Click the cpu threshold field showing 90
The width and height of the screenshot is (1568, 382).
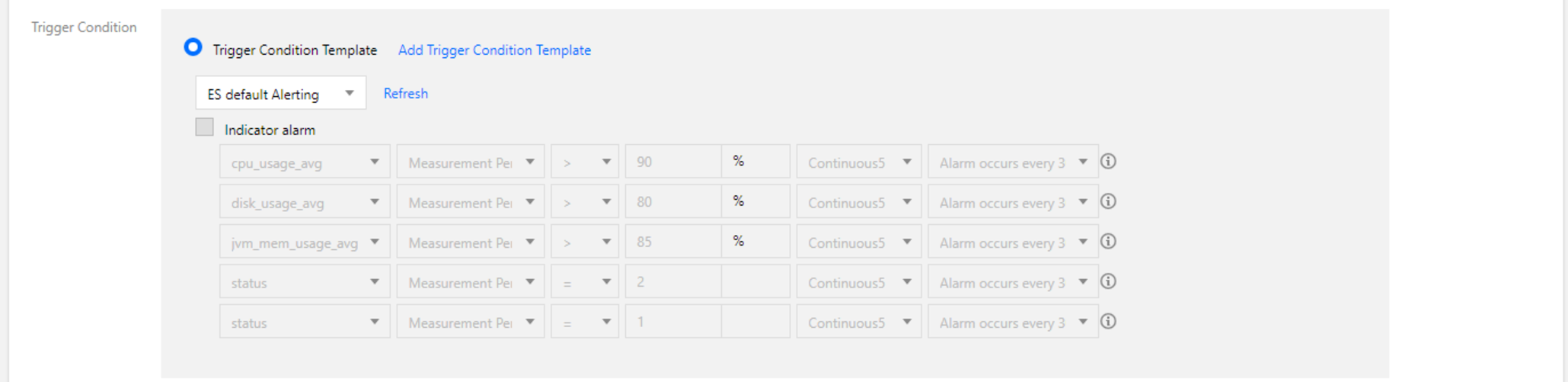(x=672, y=162)
